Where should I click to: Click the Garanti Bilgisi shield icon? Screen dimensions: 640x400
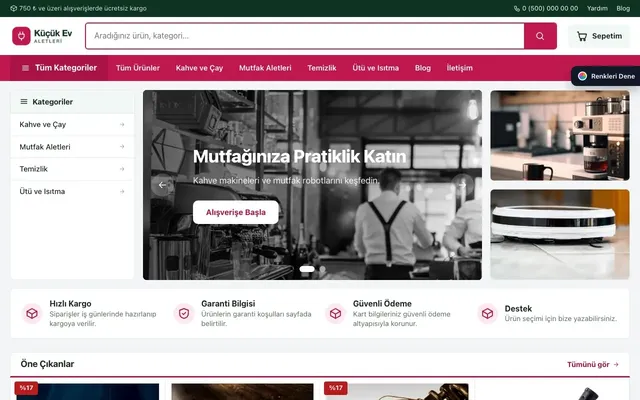coord(184,313)
